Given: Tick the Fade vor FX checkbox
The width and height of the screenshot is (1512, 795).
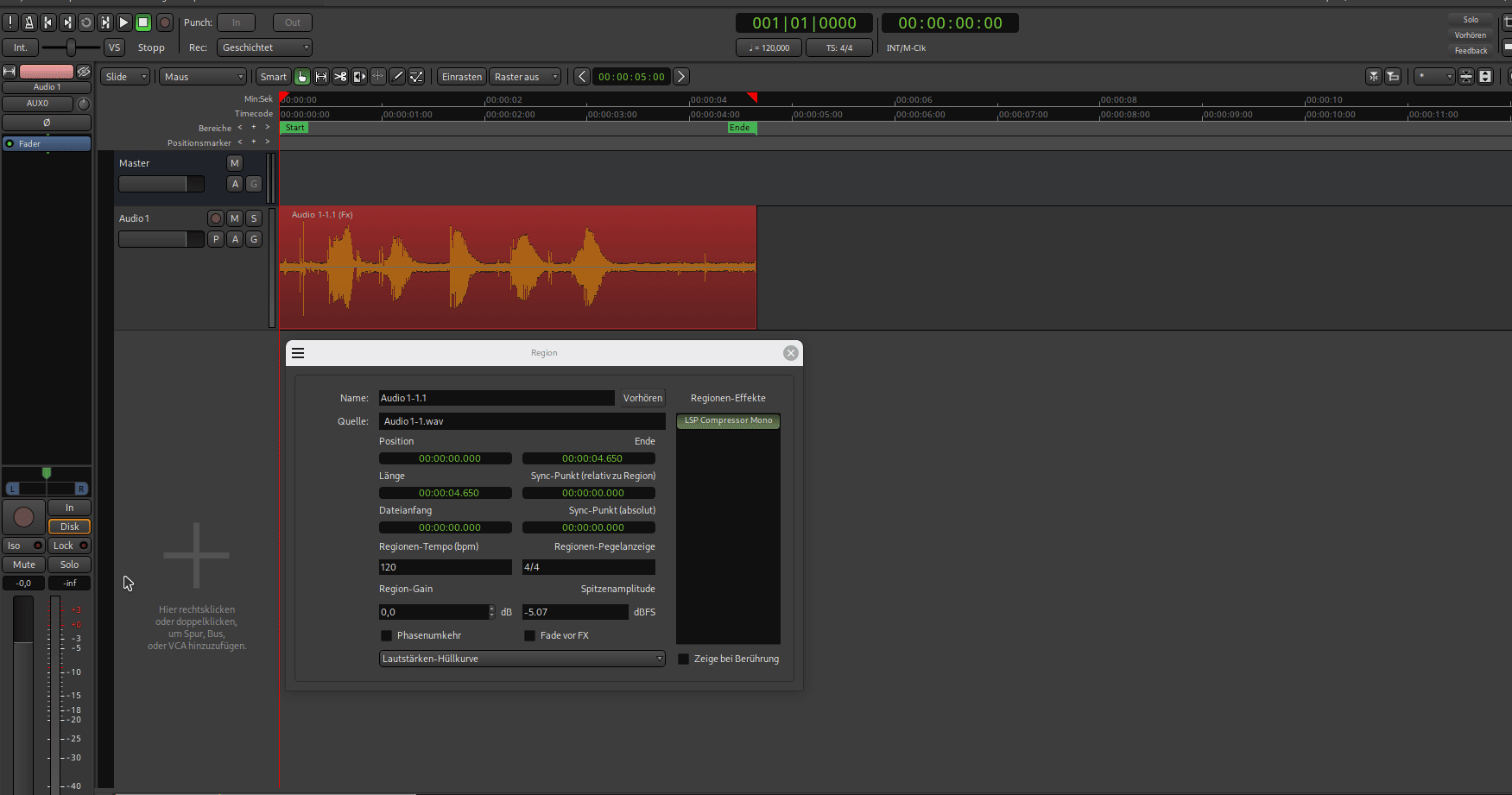Looking at the screenshot, I should (529, 636).
